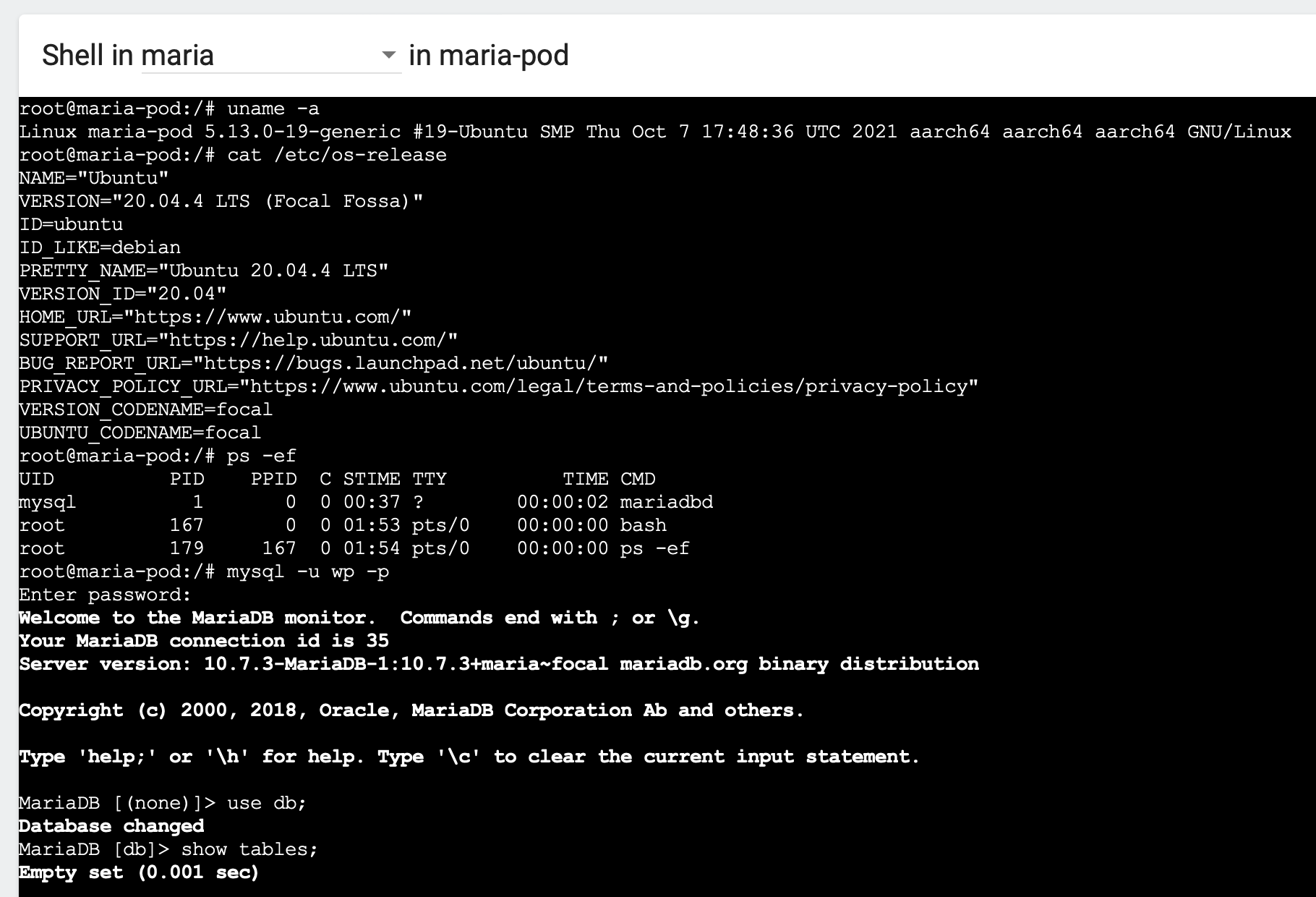Click the 'mysql -u wp -p' command line

tap(307, 571)
